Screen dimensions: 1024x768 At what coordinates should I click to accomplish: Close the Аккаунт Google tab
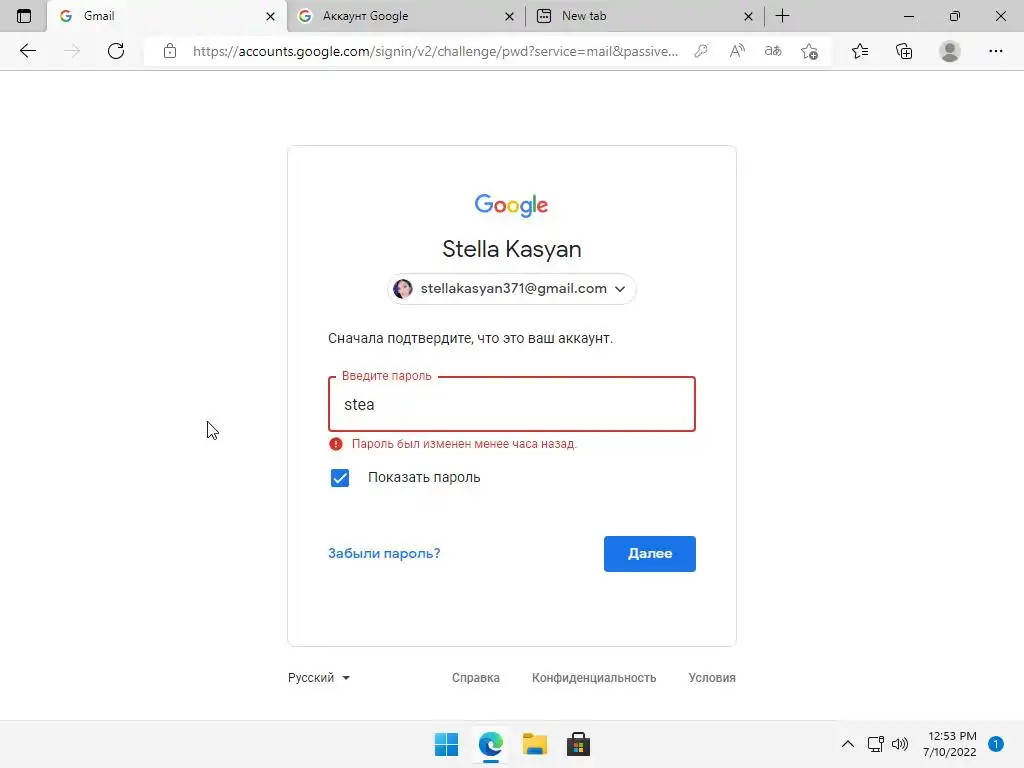[509, 16]
